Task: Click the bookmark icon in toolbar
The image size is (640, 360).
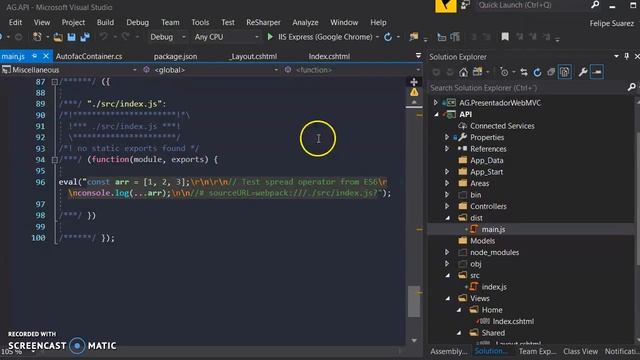Action: pyautogui.click(x=505, y=37)
